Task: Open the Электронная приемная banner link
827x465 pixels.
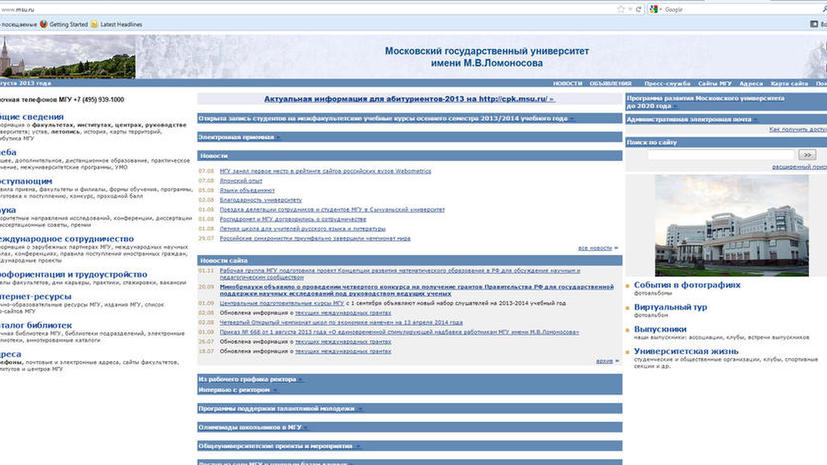Action: (238, 137)
